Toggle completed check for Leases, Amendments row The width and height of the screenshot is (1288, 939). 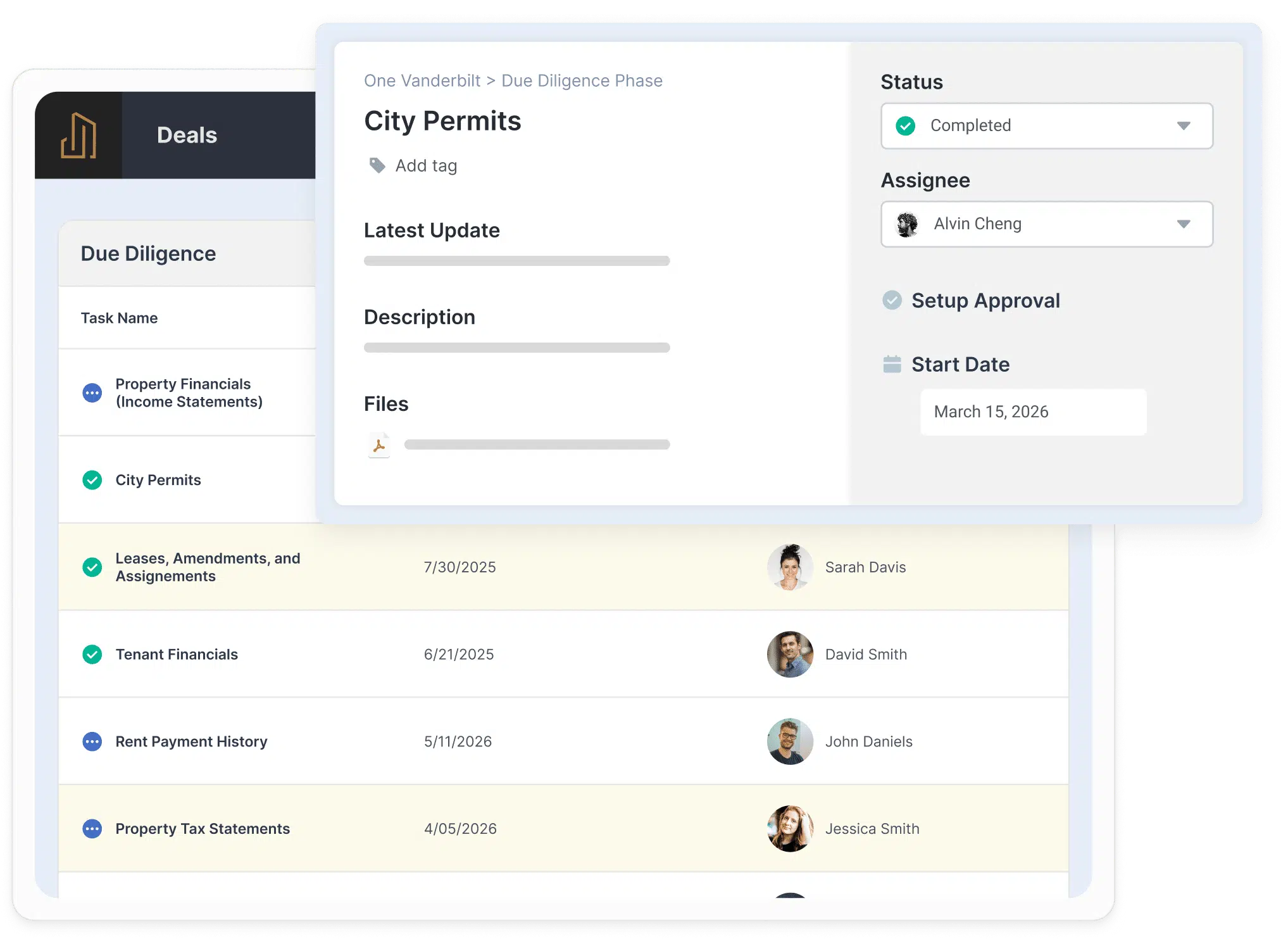pos(92,567)
